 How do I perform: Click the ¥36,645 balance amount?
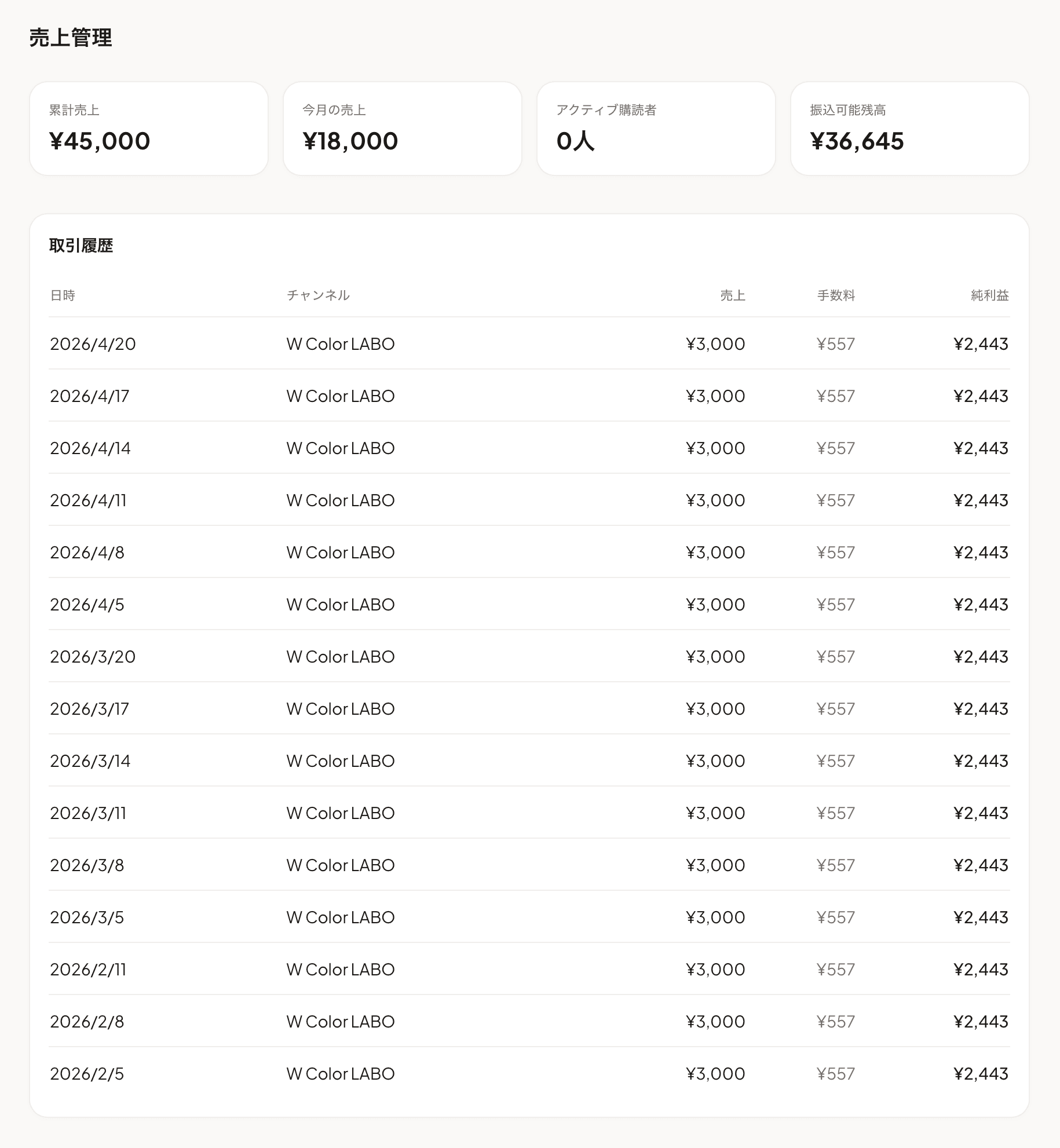pyautogui.click(x=857, y=141)
